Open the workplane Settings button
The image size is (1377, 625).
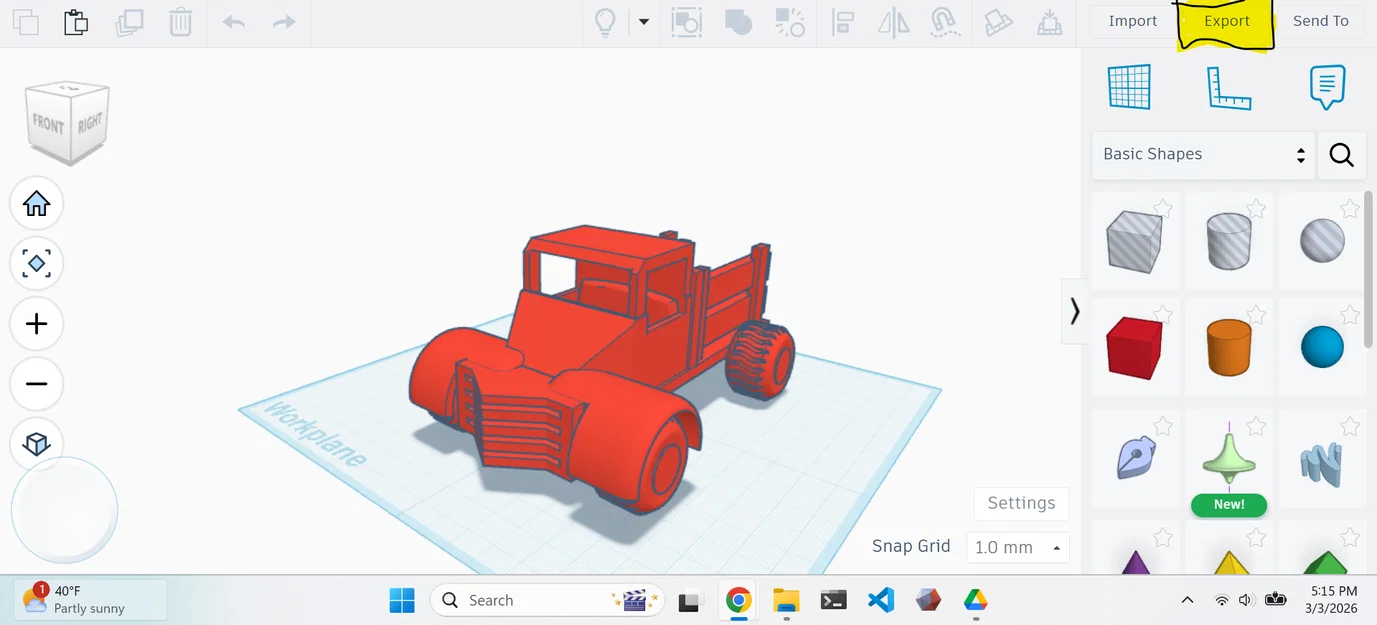[x=1021, y=503]
